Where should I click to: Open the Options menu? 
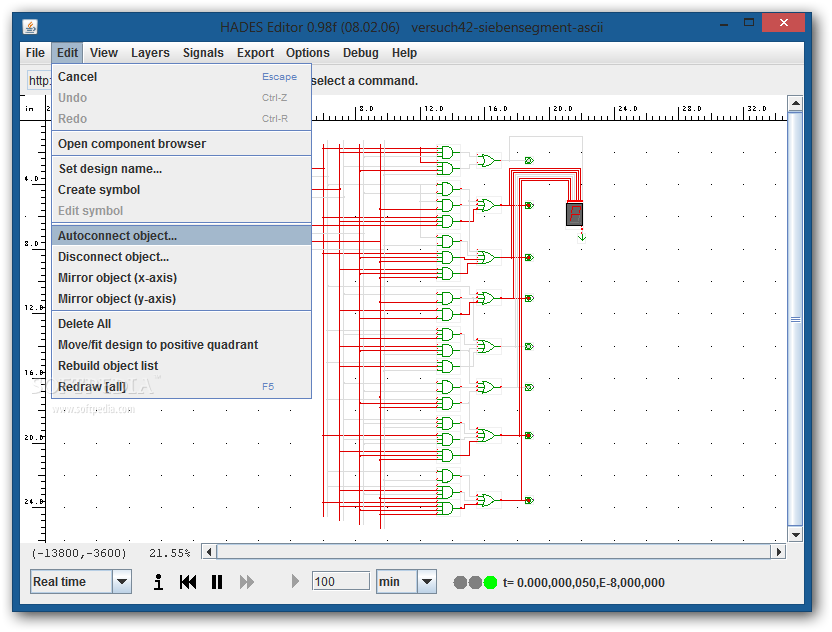point(308,53)
